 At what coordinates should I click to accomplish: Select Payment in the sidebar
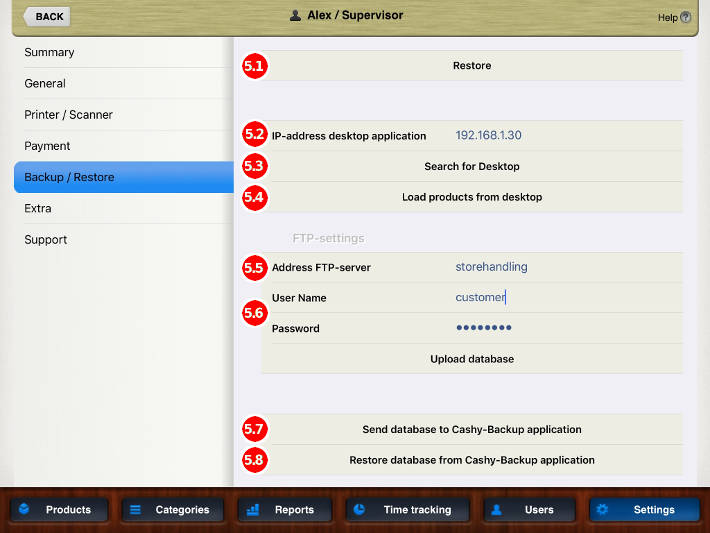[48, 146]
